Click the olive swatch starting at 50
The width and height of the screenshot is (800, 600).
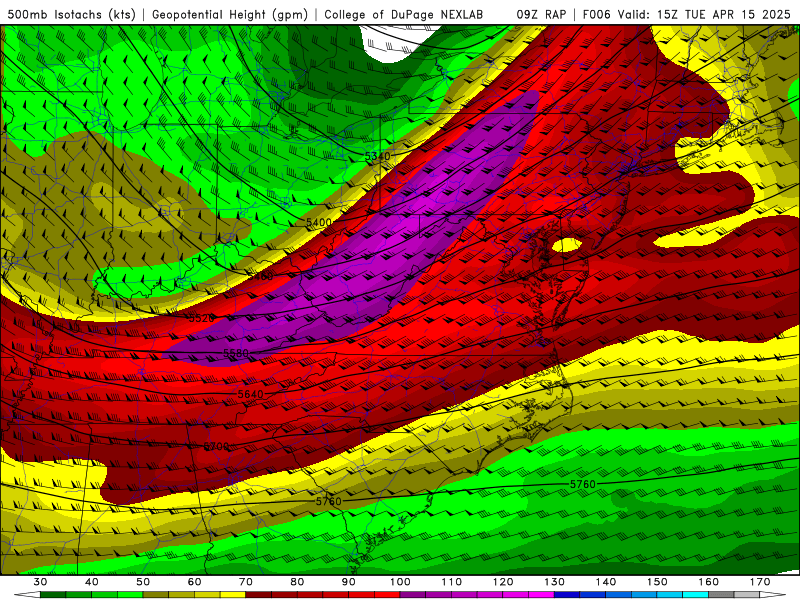(x=156, y=595)
